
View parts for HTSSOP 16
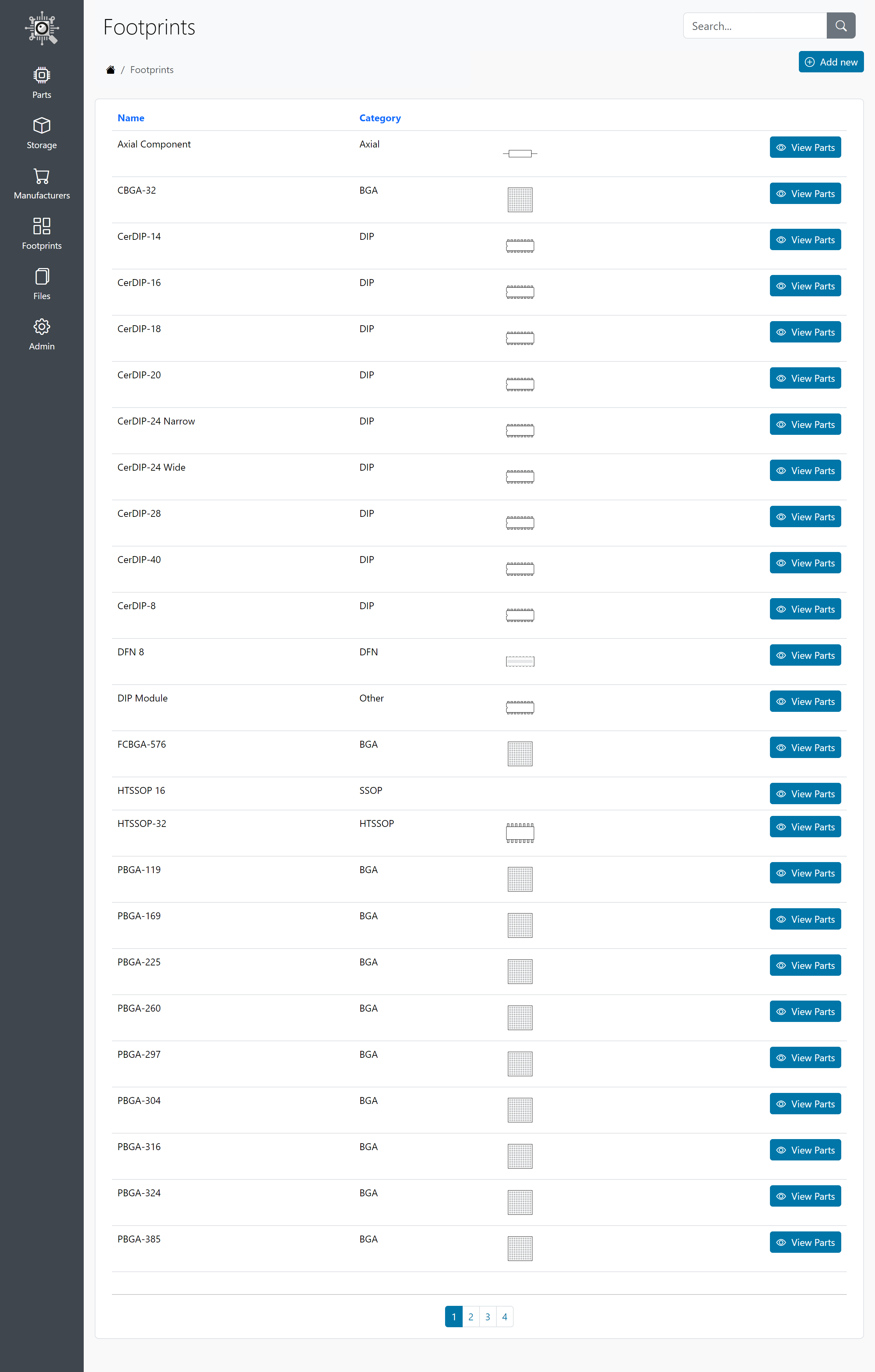coord(804,793)
